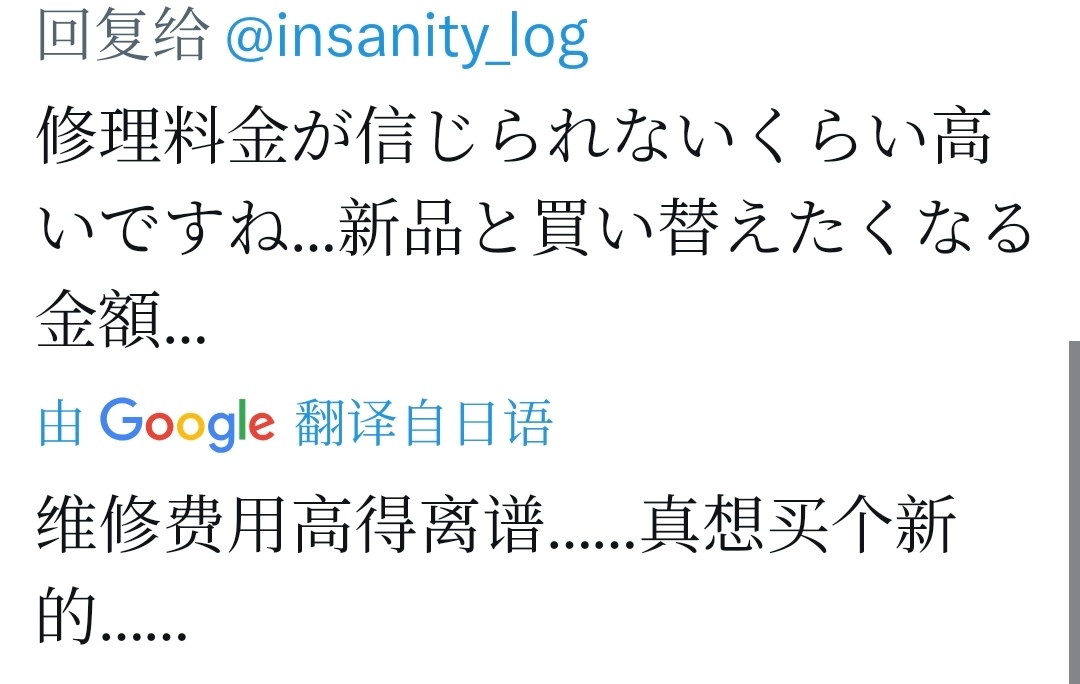1080x684 pixels.
Task: Tap the "回复给" reply label
Action: (123, 38)
